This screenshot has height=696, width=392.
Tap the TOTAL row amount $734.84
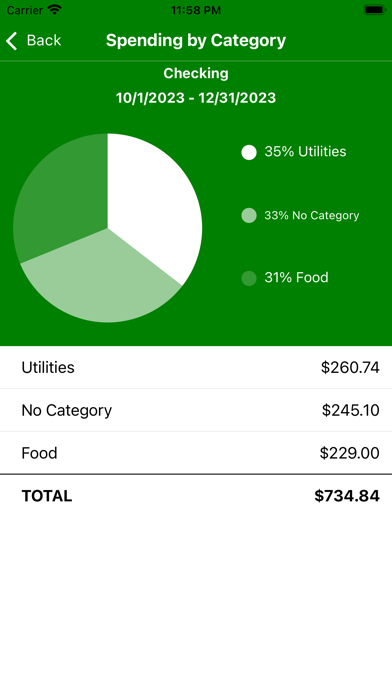pyautogui.click(x=347, y=496)
